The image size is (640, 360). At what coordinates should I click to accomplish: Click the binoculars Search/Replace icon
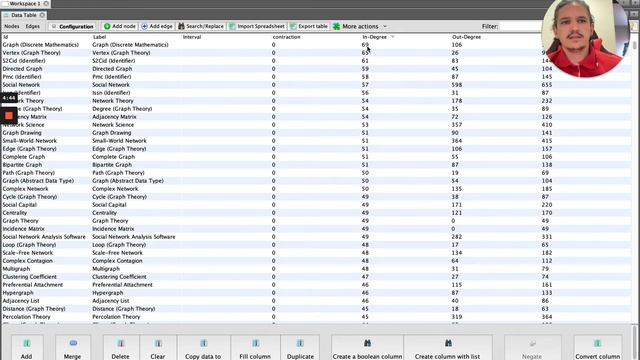[x=181, y=26]
